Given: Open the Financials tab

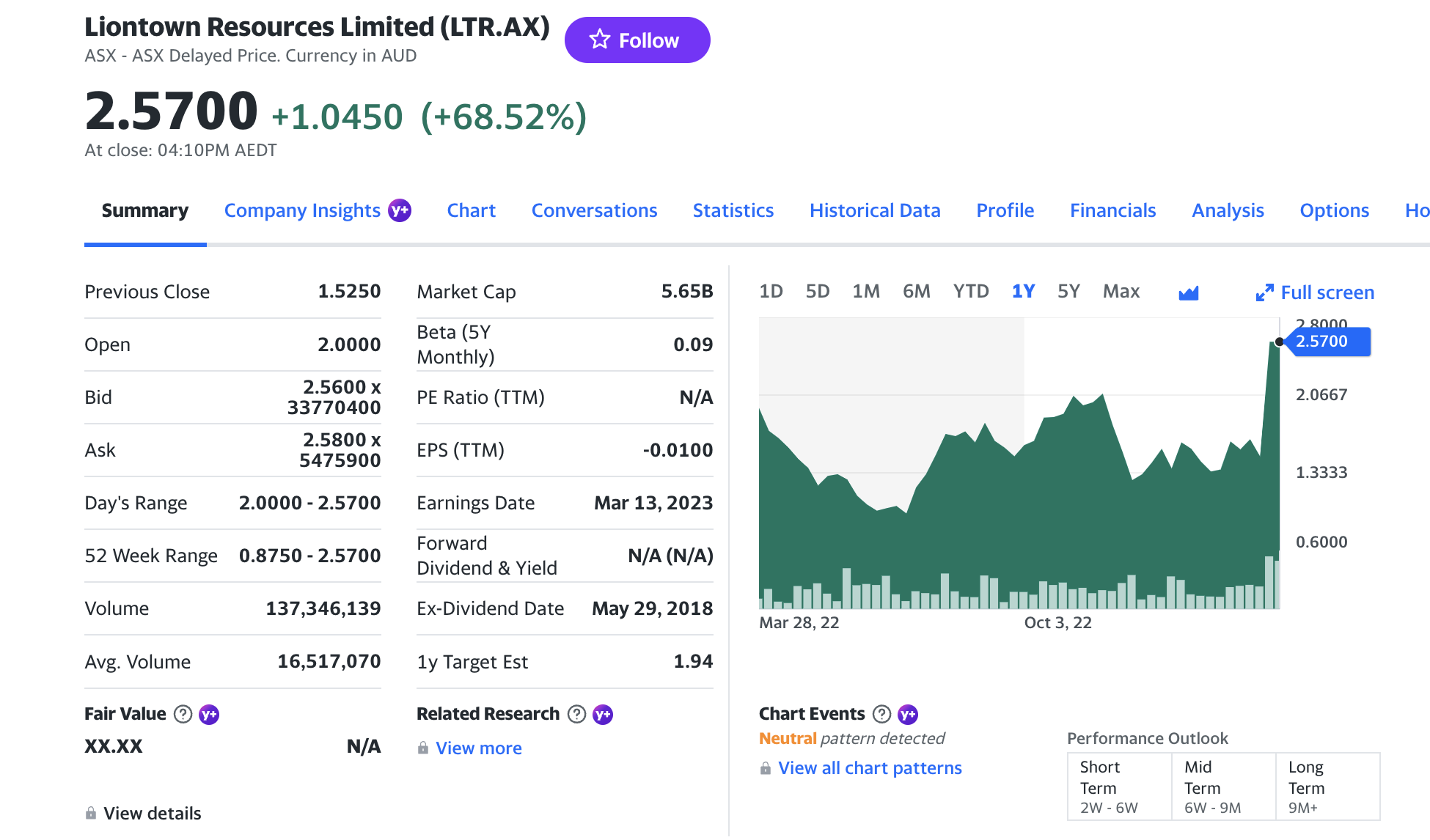Looking at the screenshot, I should [1113, 210].
